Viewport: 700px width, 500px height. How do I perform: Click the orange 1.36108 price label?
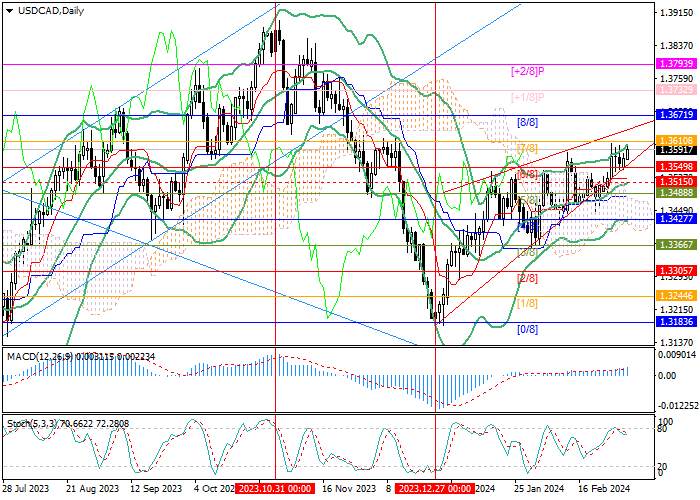676,141
